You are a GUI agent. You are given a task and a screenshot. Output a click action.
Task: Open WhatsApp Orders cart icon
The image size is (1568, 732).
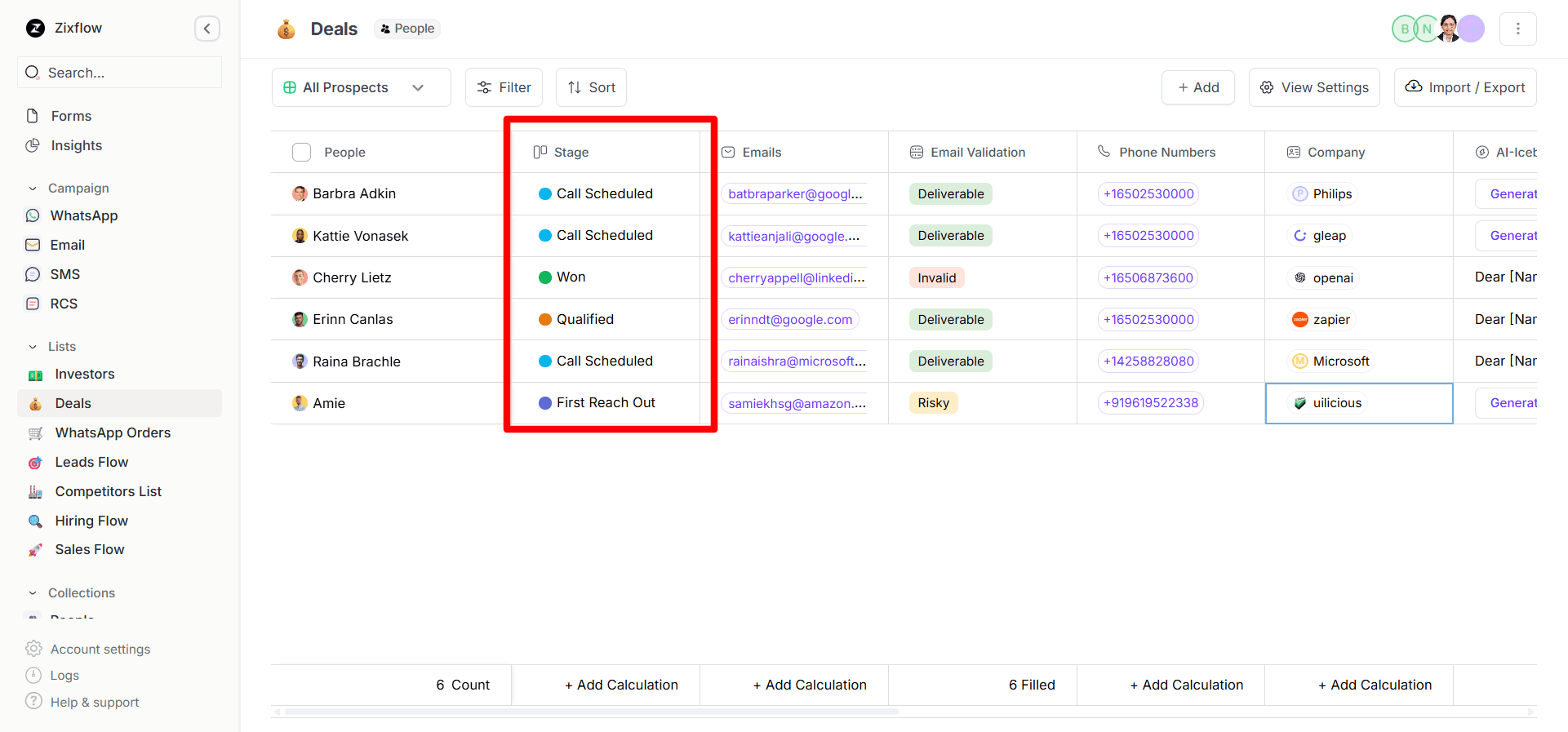(36, 433)
